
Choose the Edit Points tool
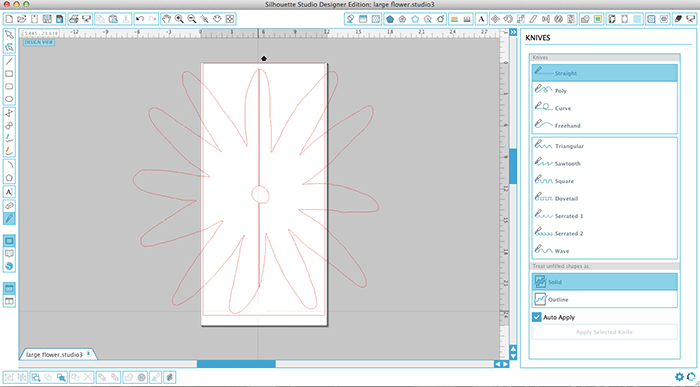pyautogui.click(x=9, y=47)
